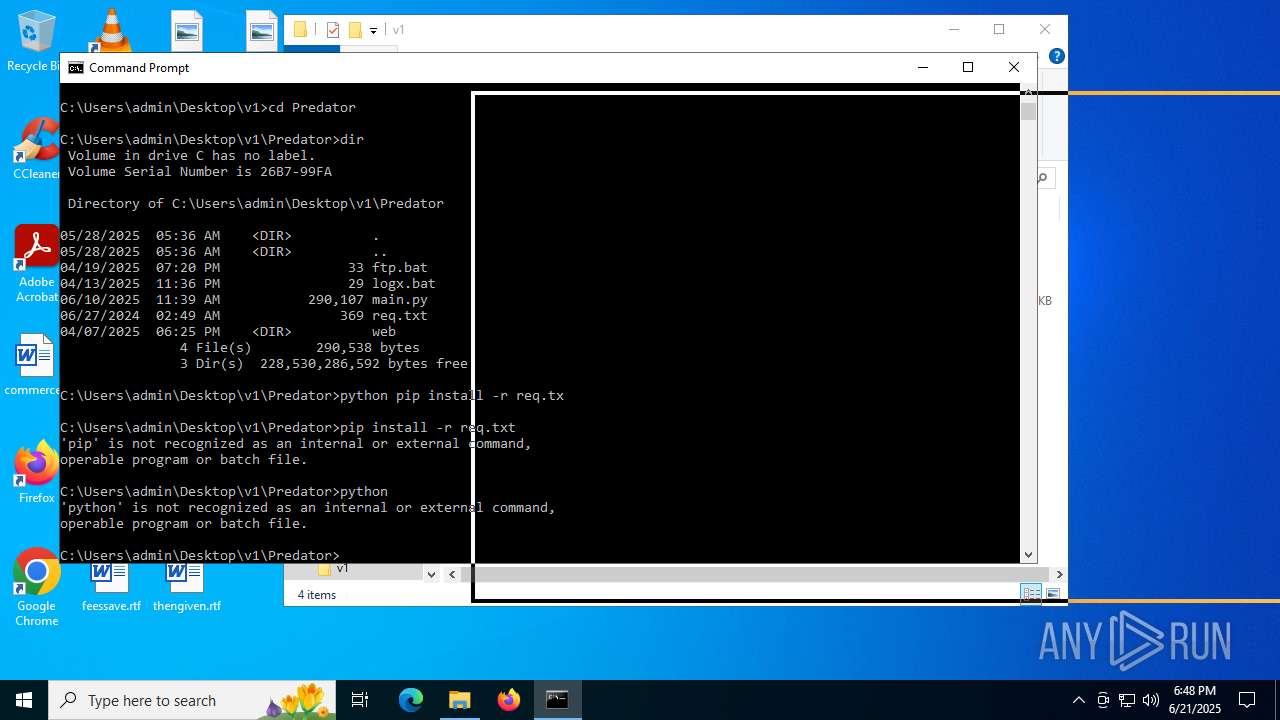Open the network tray icon

(x=1127, y=700)
